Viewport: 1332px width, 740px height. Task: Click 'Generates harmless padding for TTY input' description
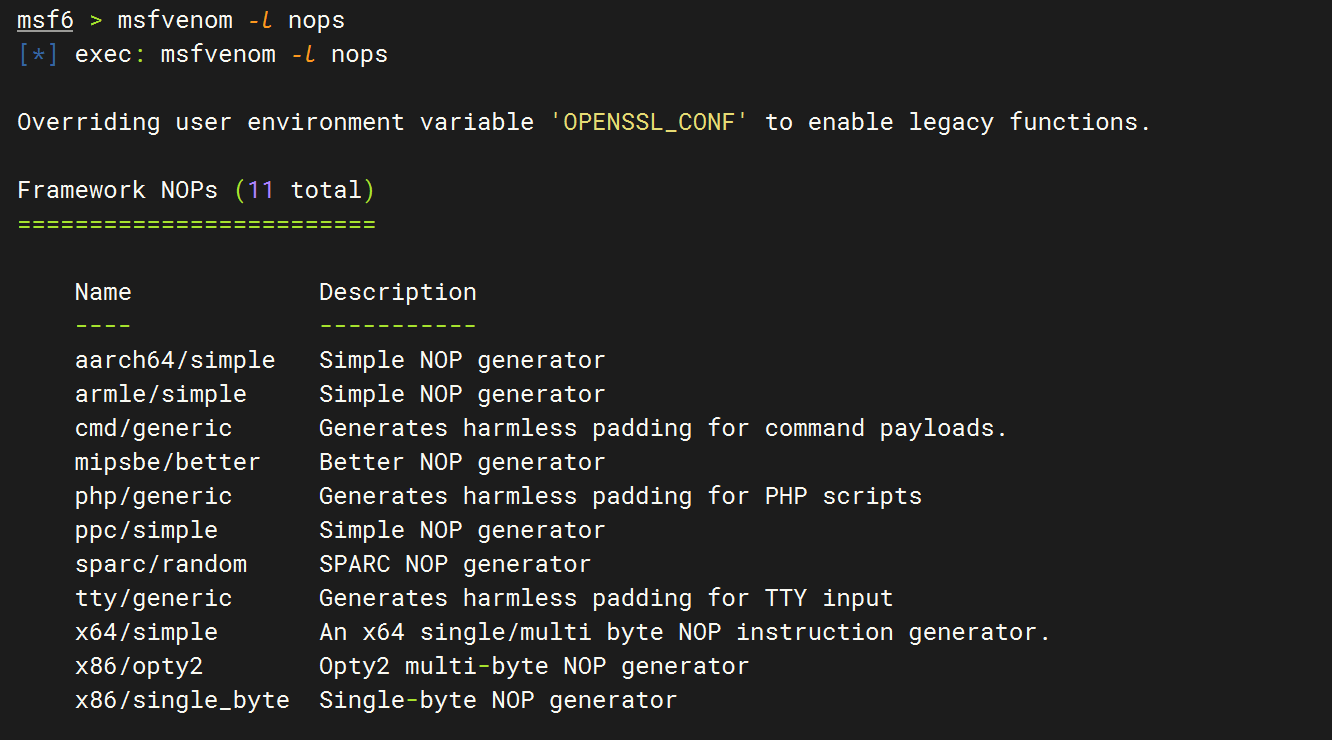pos(606,598)
